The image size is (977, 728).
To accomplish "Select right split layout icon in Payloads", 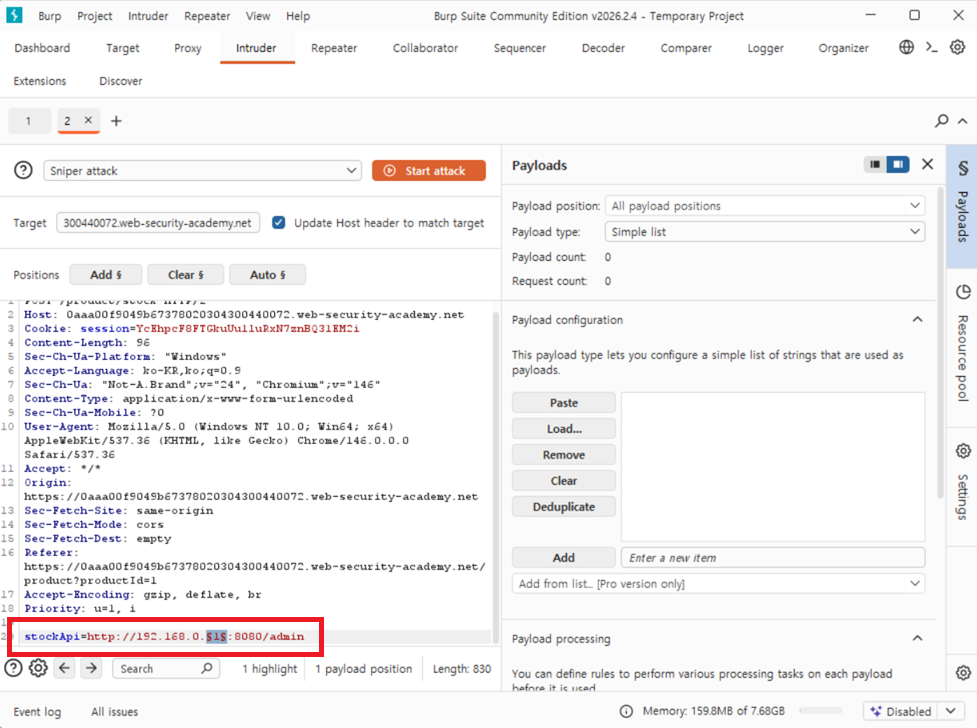I will (898, 165).
